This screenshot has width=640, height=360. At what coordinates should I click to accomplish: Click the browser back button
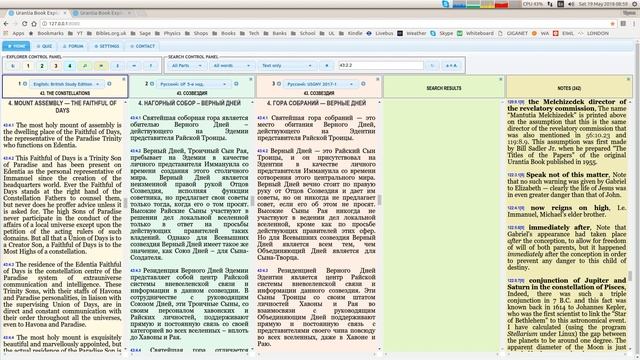tap(6, 24)
